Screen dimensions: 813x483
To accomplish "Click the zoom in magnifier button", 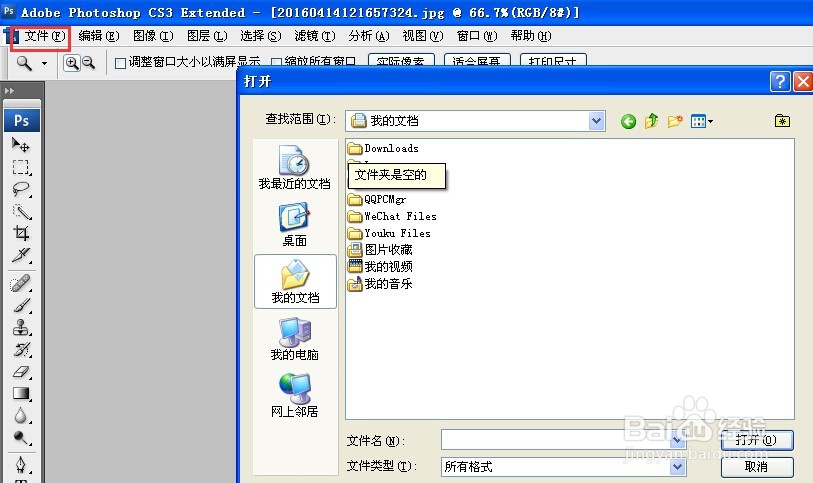I will 72,63.
